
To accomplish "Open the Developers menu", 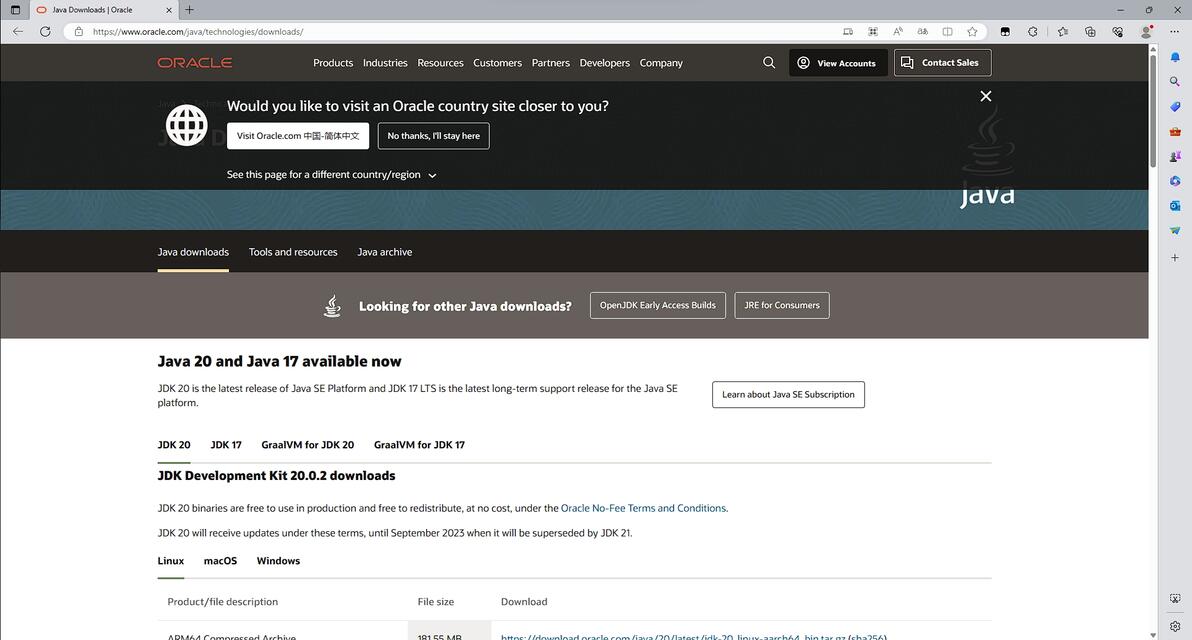I will (604, 62).
